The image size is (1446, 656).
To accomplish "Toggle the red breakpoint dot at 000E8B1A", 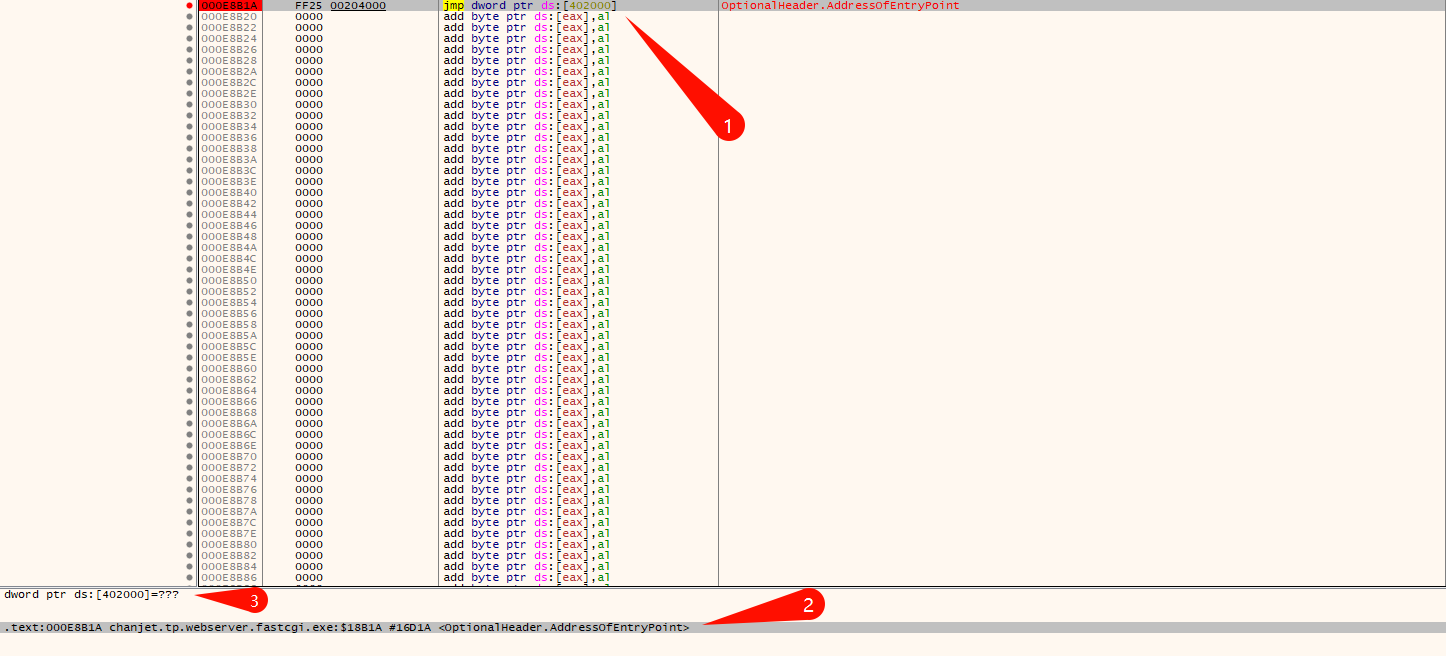I will point(189,6).
